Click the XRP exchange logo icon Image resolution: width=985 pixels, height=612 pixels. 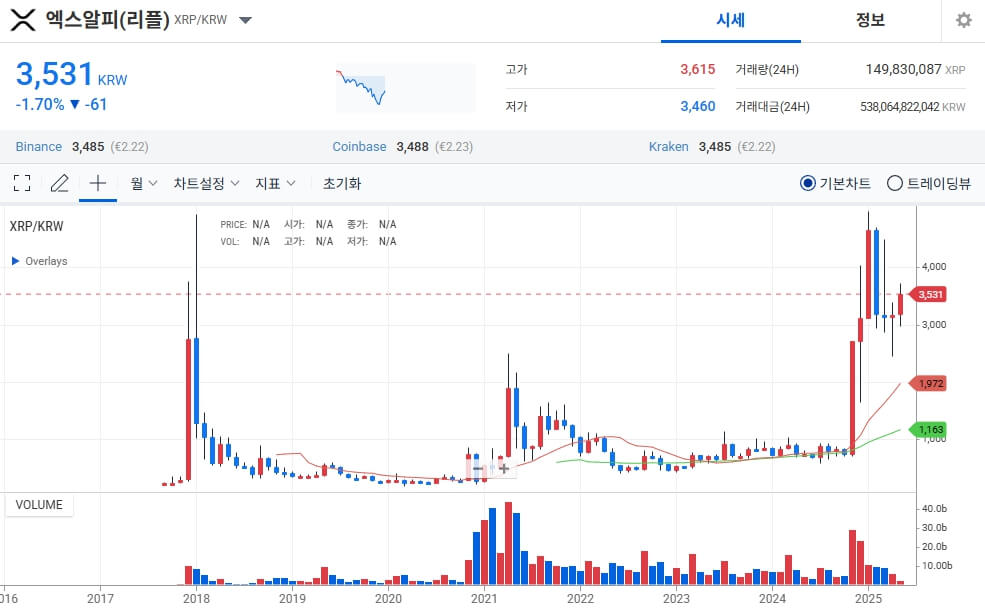click(21, 18)
